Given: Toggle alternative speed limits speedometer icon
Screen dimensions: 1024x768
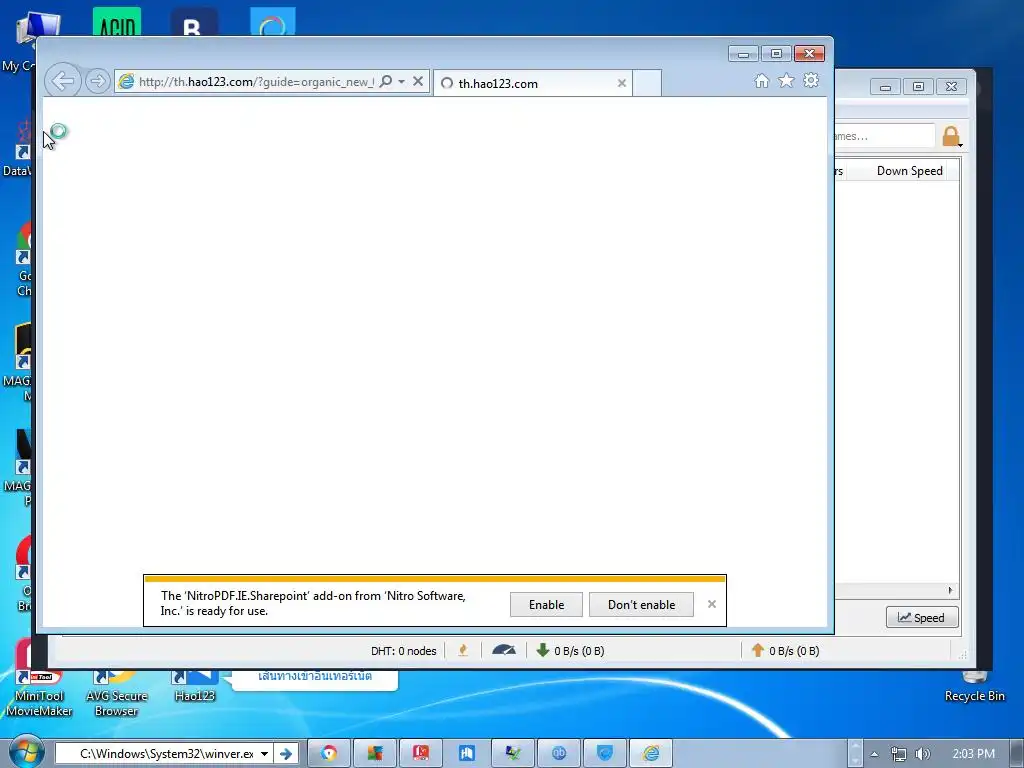Looking at the screenshot, I should (x=504, y=650).
